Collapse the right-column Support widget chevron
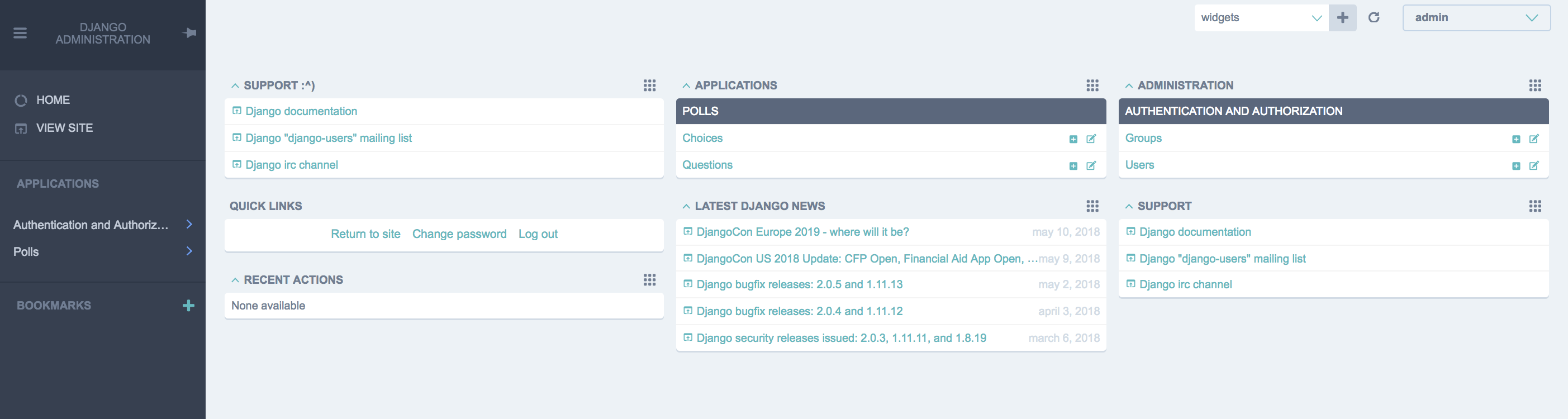 pos(1129,206)
